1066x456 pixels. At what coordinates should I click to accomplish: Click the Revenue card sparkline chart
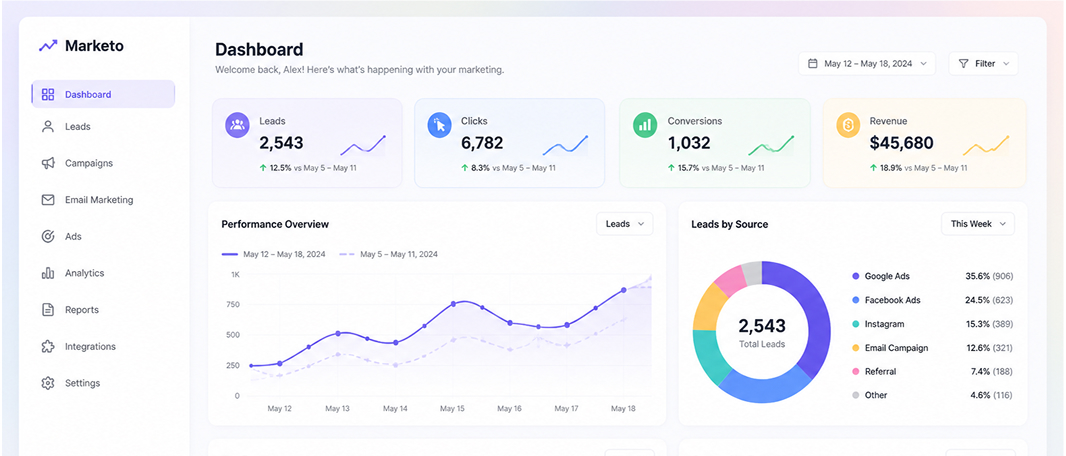pyautogui.click(x=986, y=145)
